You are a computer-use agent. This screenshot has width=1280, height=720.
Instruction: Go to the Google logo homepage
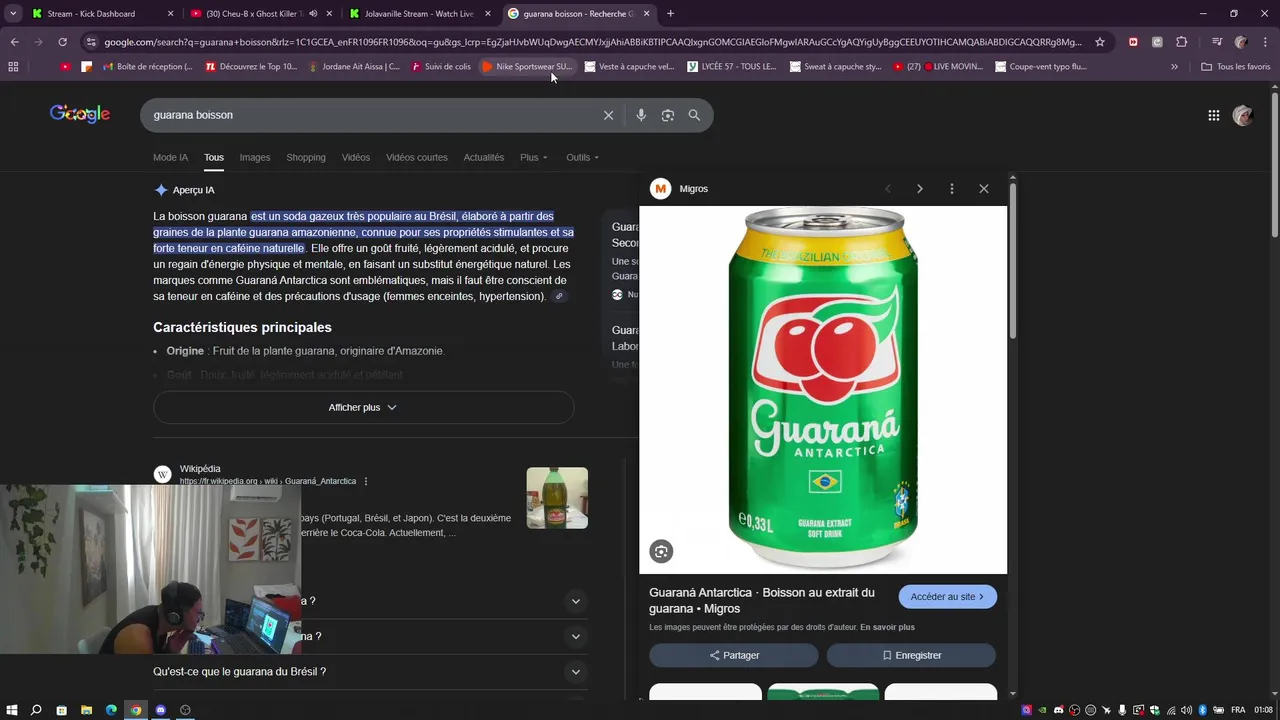tap(80, 114)
